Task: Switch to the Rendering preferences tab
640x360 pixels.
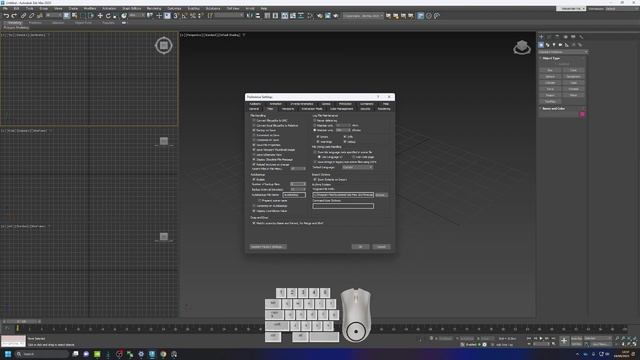Action: pos(384,109)
